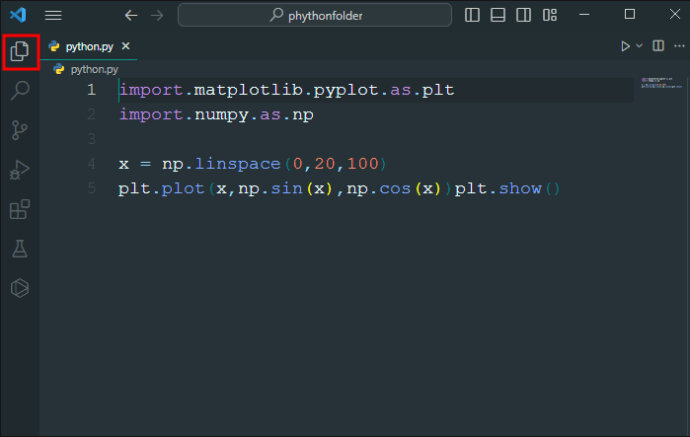
Task: Click the matplotlib.pyplot text on line 1
Action: point(286,90)
